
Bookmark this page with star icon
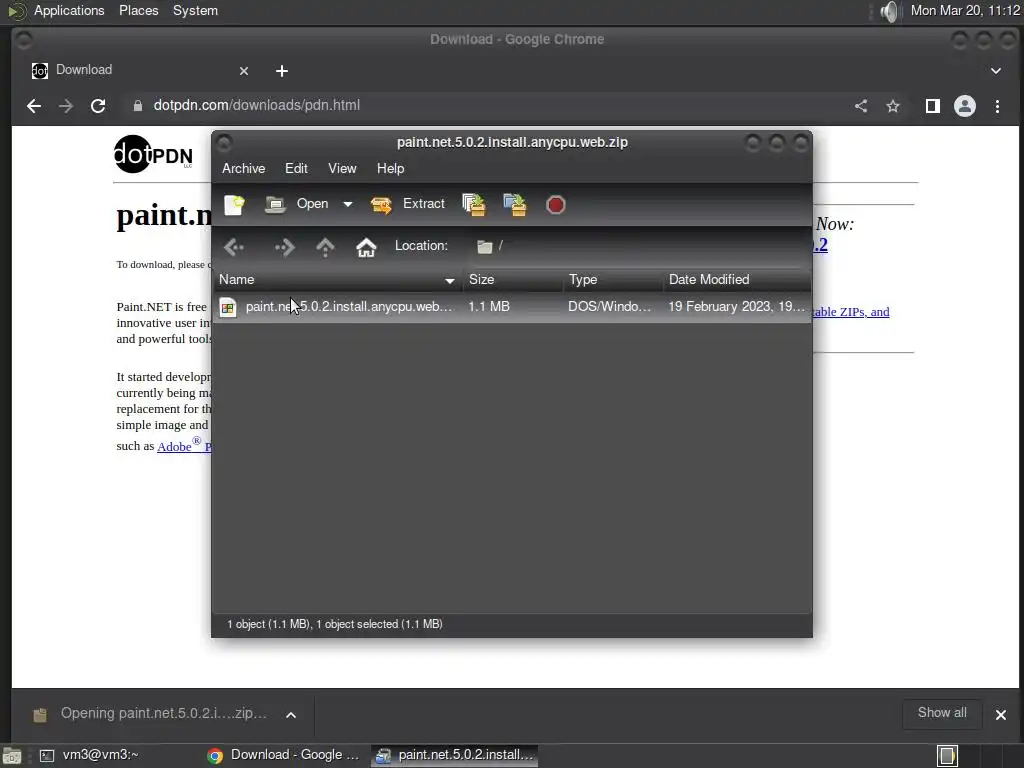893,106
